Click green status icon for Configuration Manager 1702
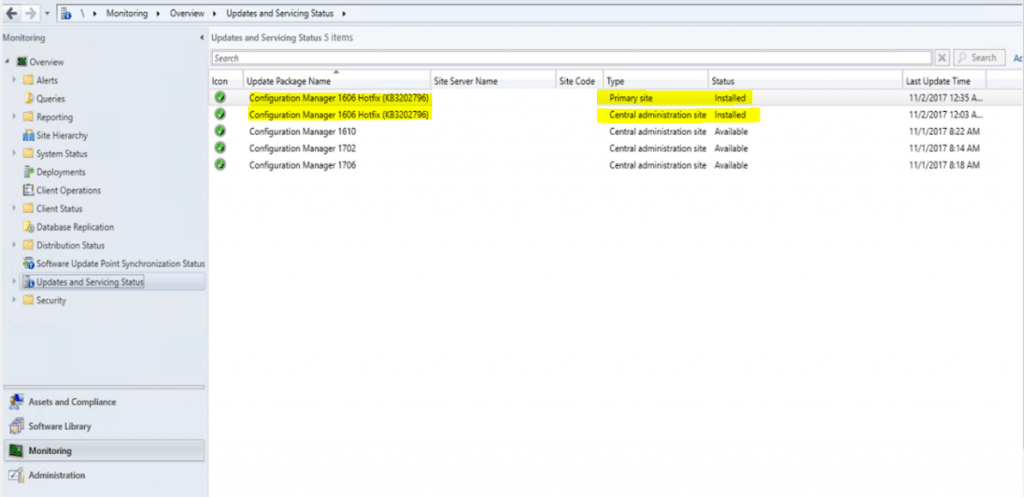 click(220, 148)
